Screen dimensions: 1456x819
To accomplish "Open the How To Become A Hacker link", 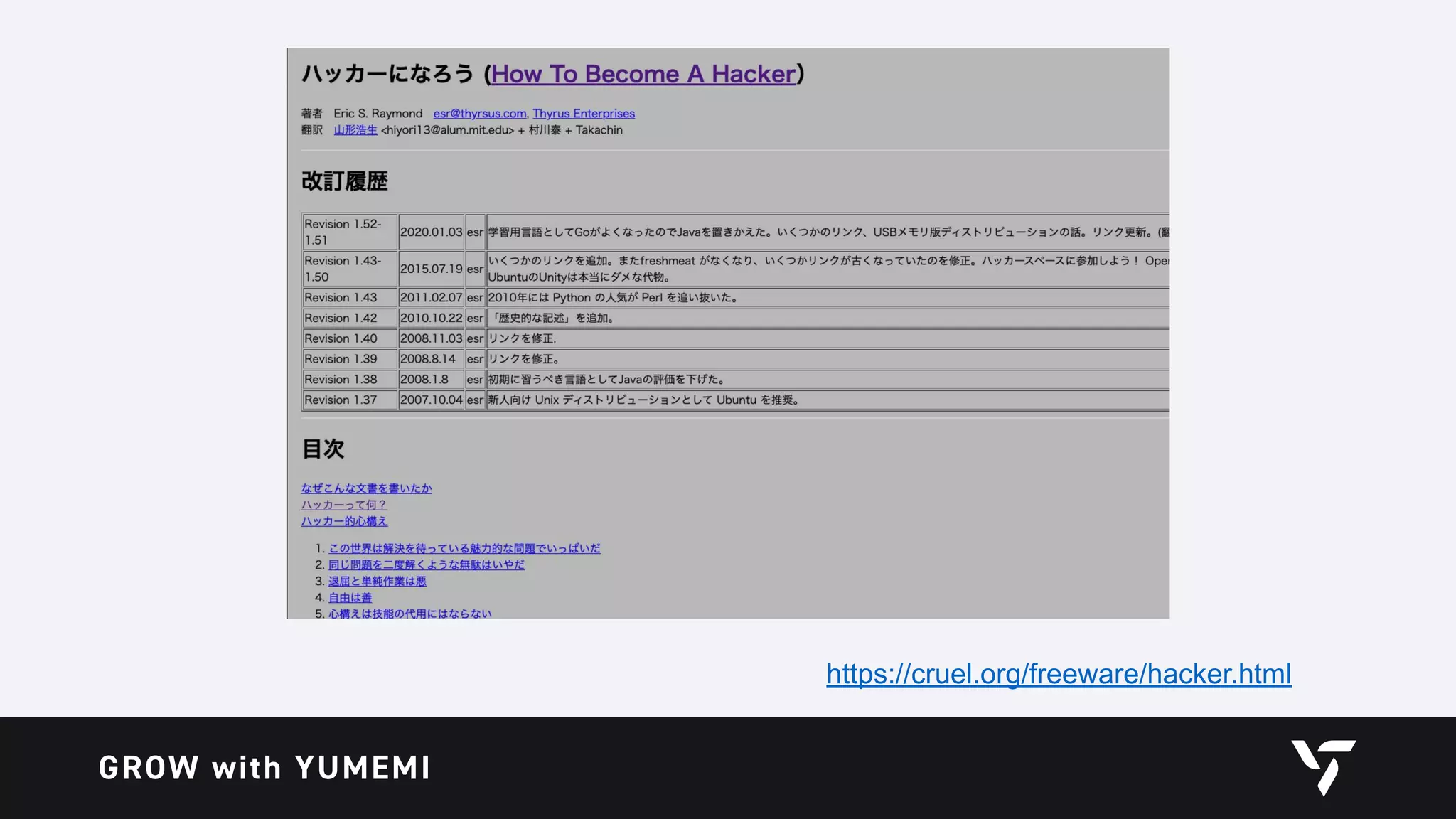I will [643, 74].
